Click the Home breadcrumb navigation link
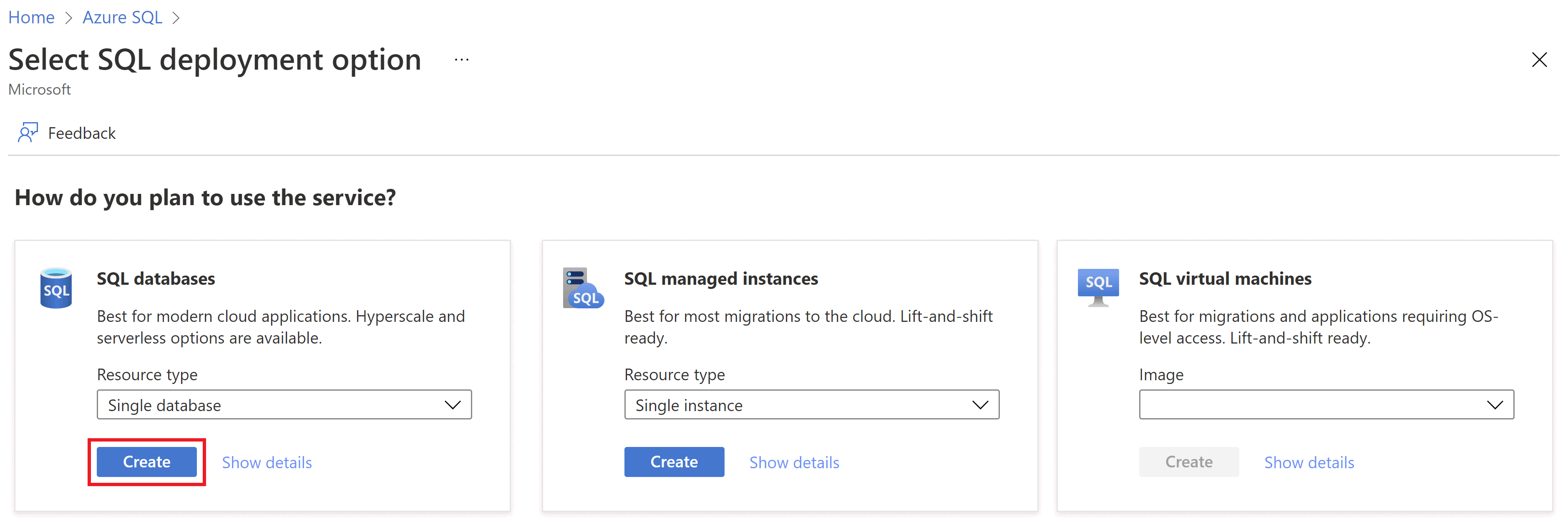The width and height of the screenshot is (1568, 522). 35,15
